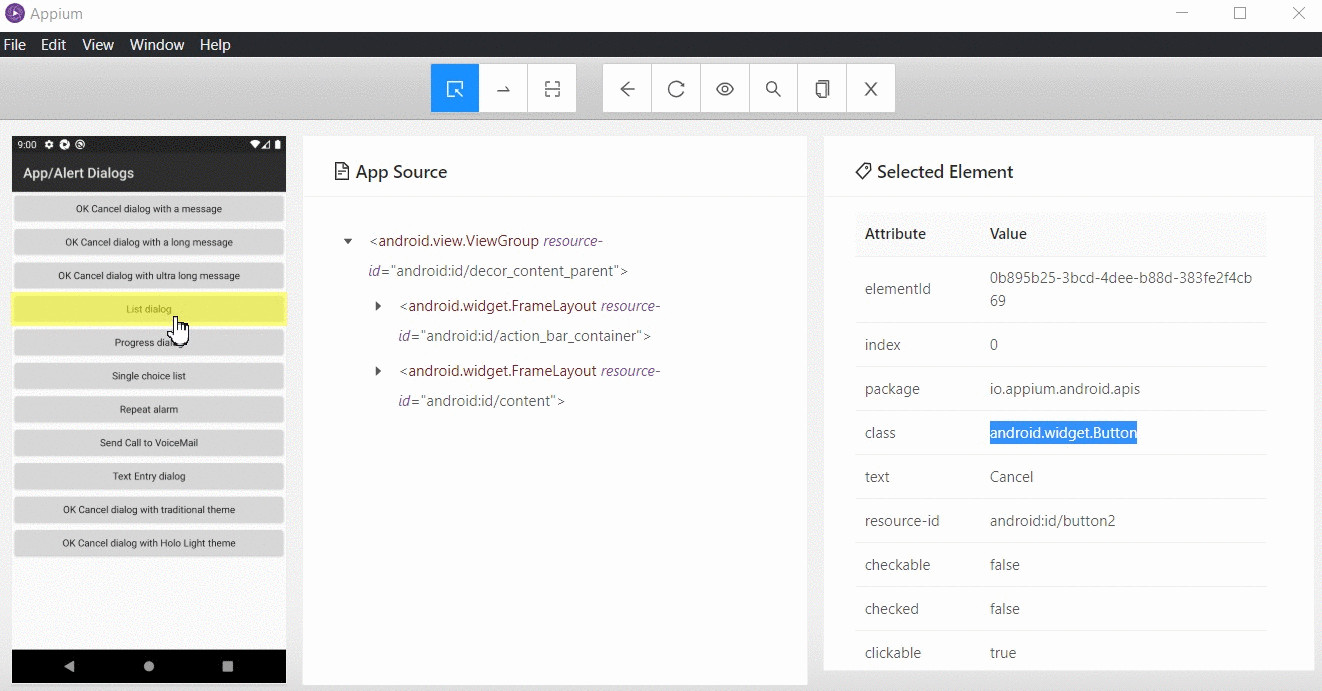Tap the Send Call to VoiceMail button

149,443
